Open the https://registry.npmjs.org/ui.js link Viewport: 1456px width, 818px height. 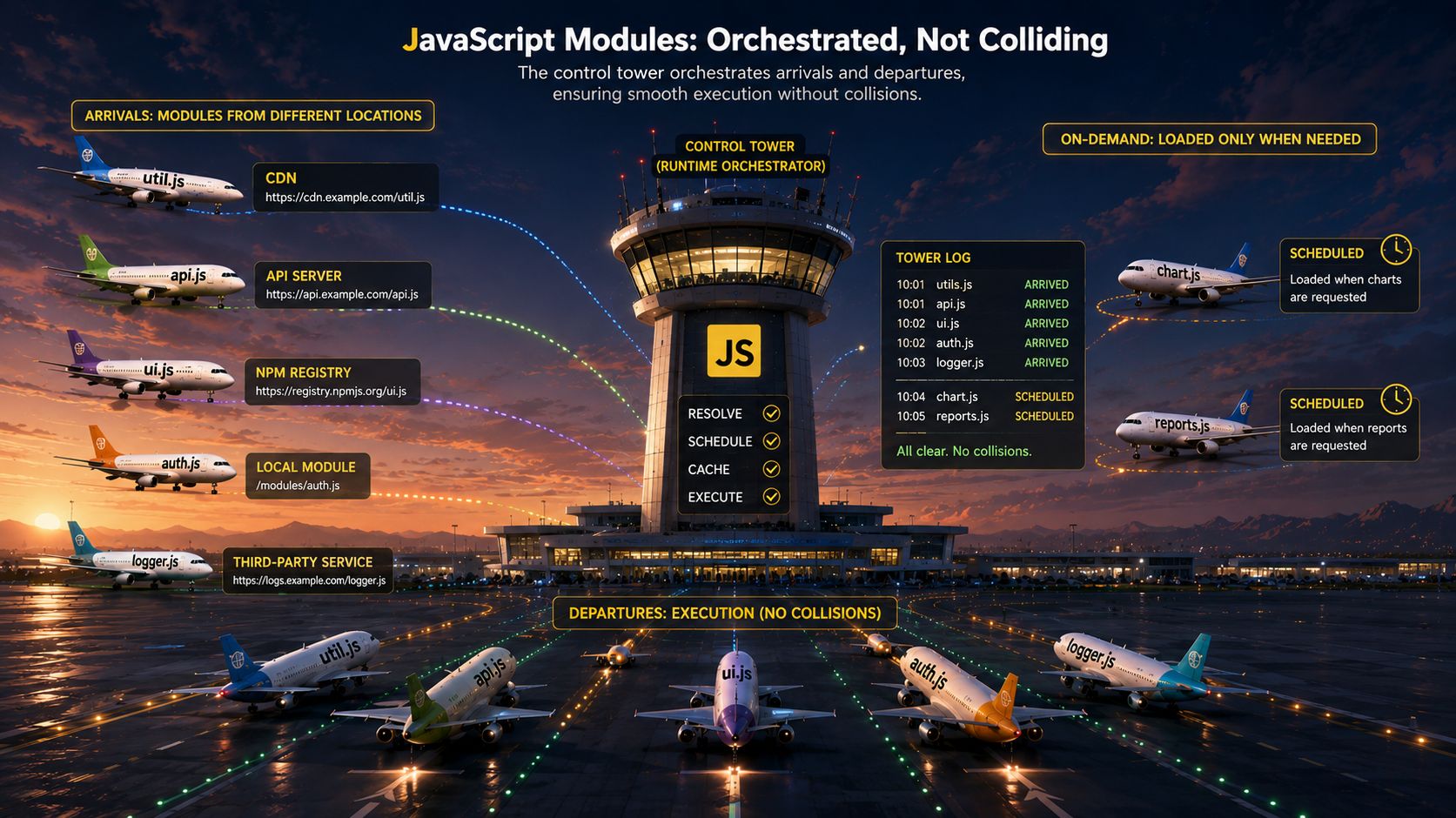click(331, 392)
